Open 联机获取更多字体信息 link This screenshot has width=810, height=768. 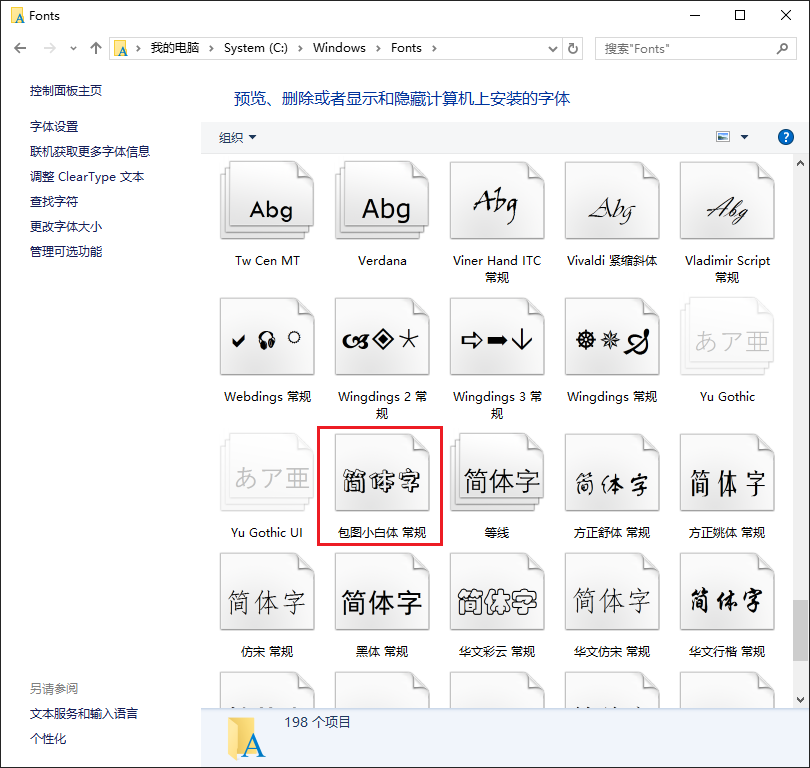[x=90, y=151]
